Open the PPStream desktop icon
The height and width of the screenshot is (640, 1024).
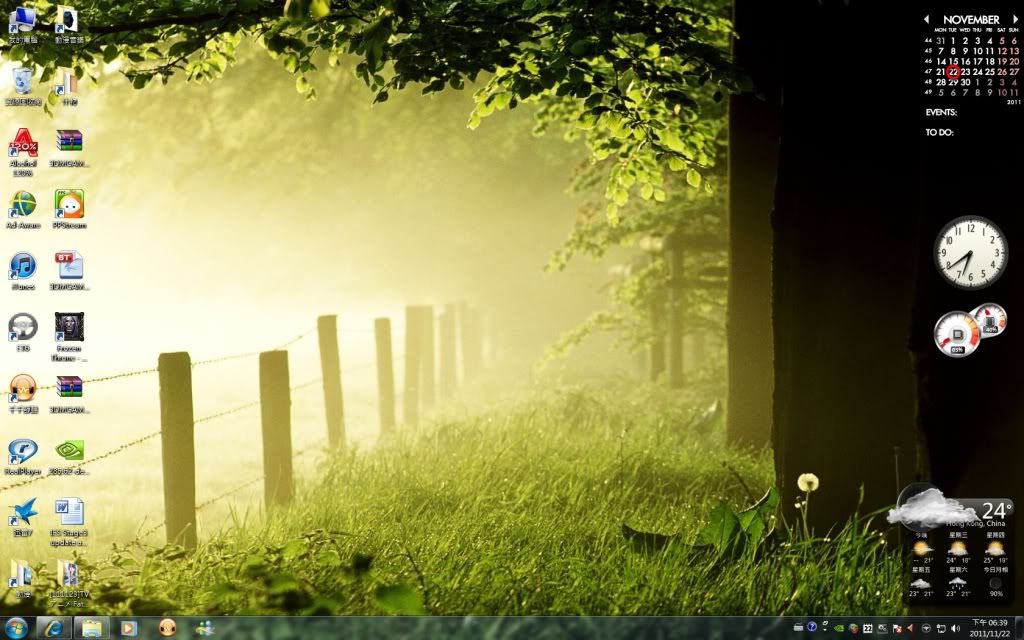click(x=69, y=205)
